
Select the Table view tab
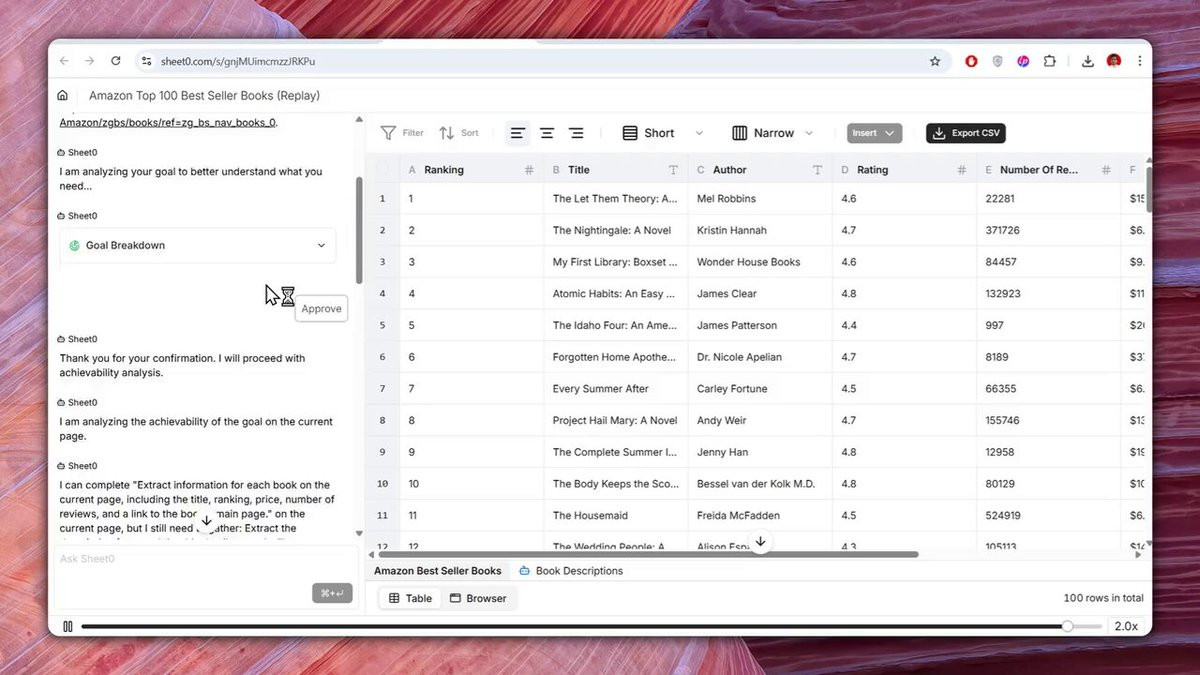coord(410,598)
